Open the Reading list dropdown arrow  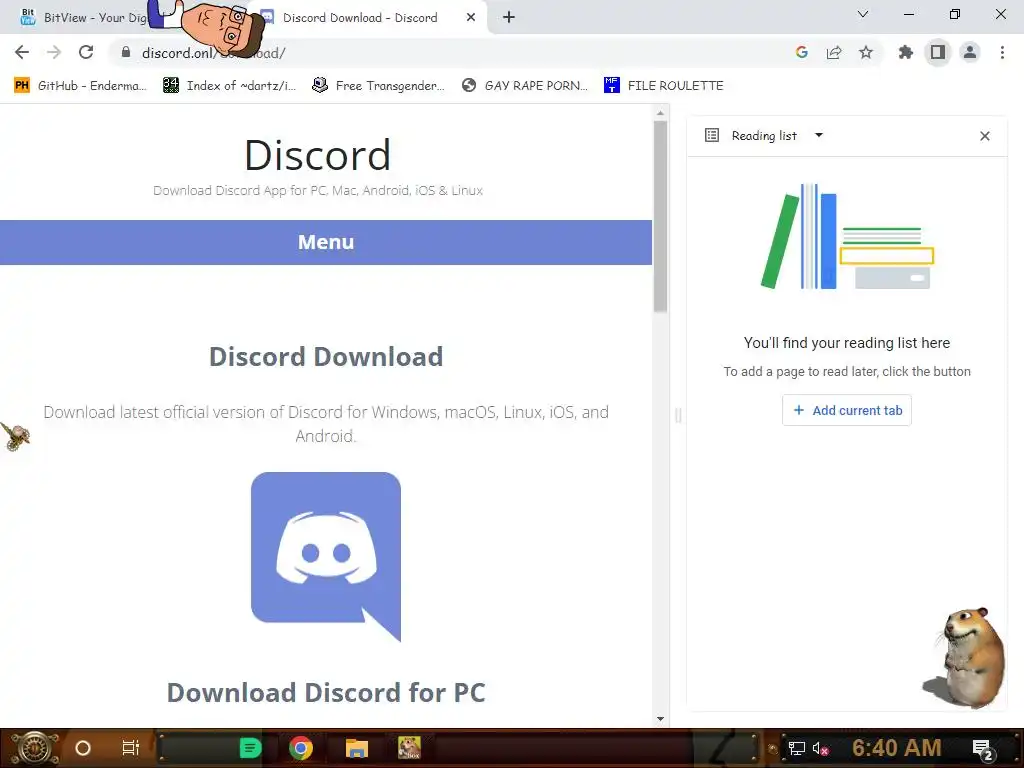pos(819,135)
